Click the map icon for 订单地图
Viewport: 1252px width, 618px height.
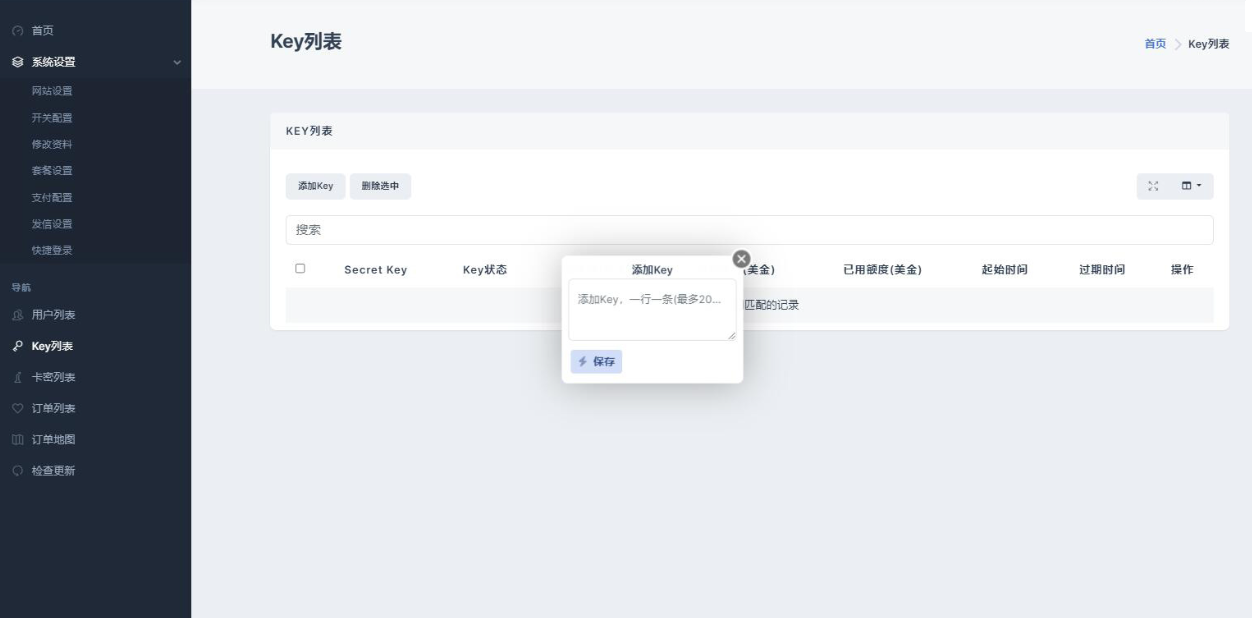17,439
